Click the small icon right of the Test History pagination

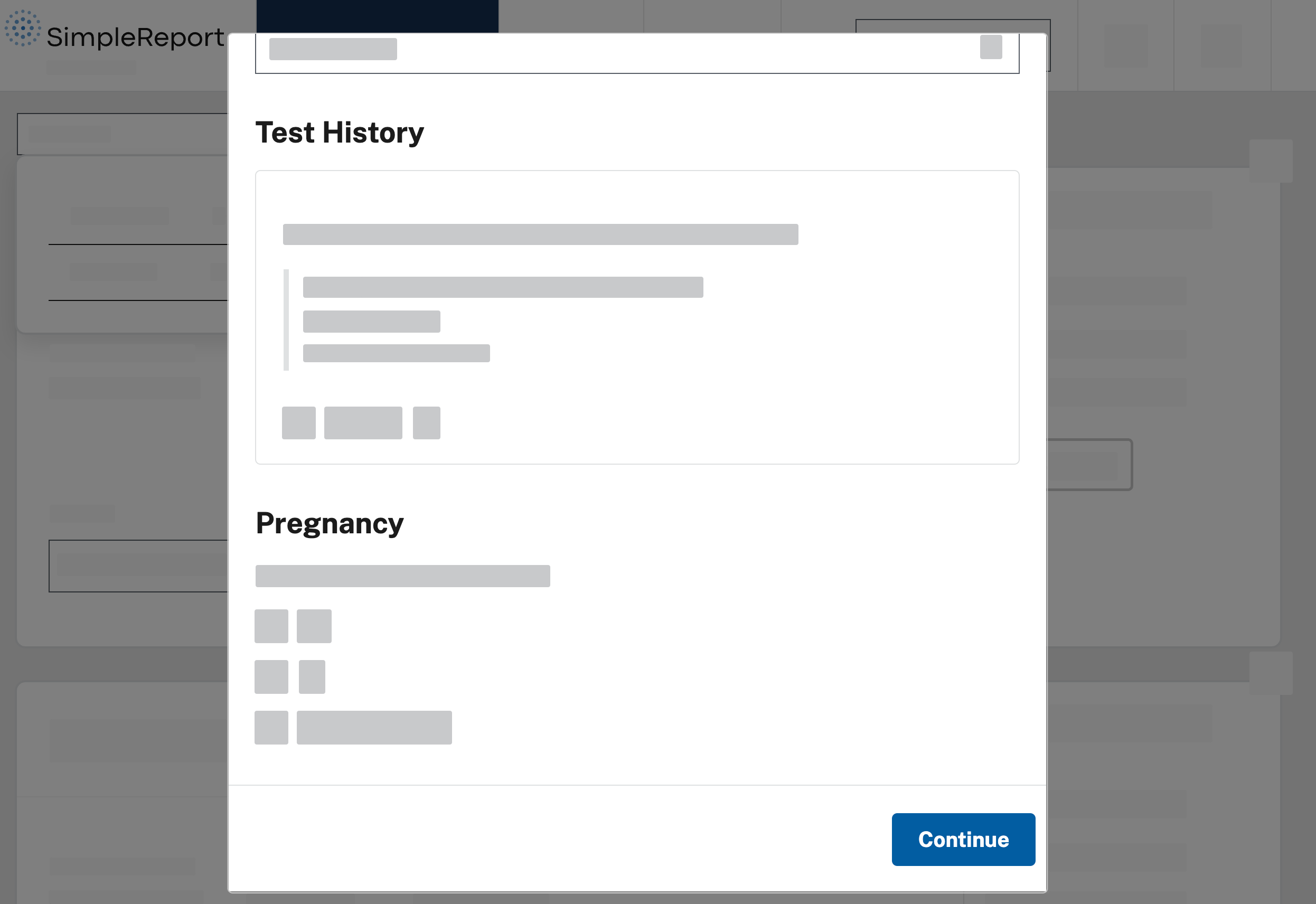click(427, 422)
